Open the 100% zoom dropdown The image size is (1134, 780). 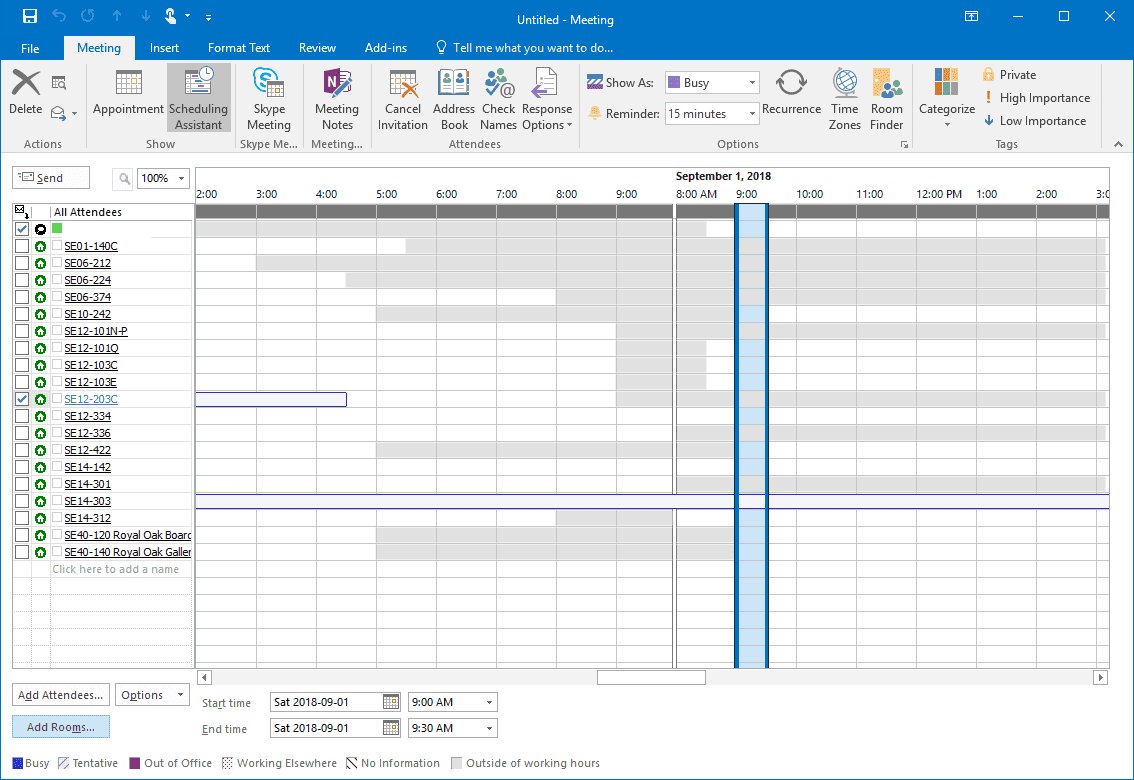[x=182, y=178]
